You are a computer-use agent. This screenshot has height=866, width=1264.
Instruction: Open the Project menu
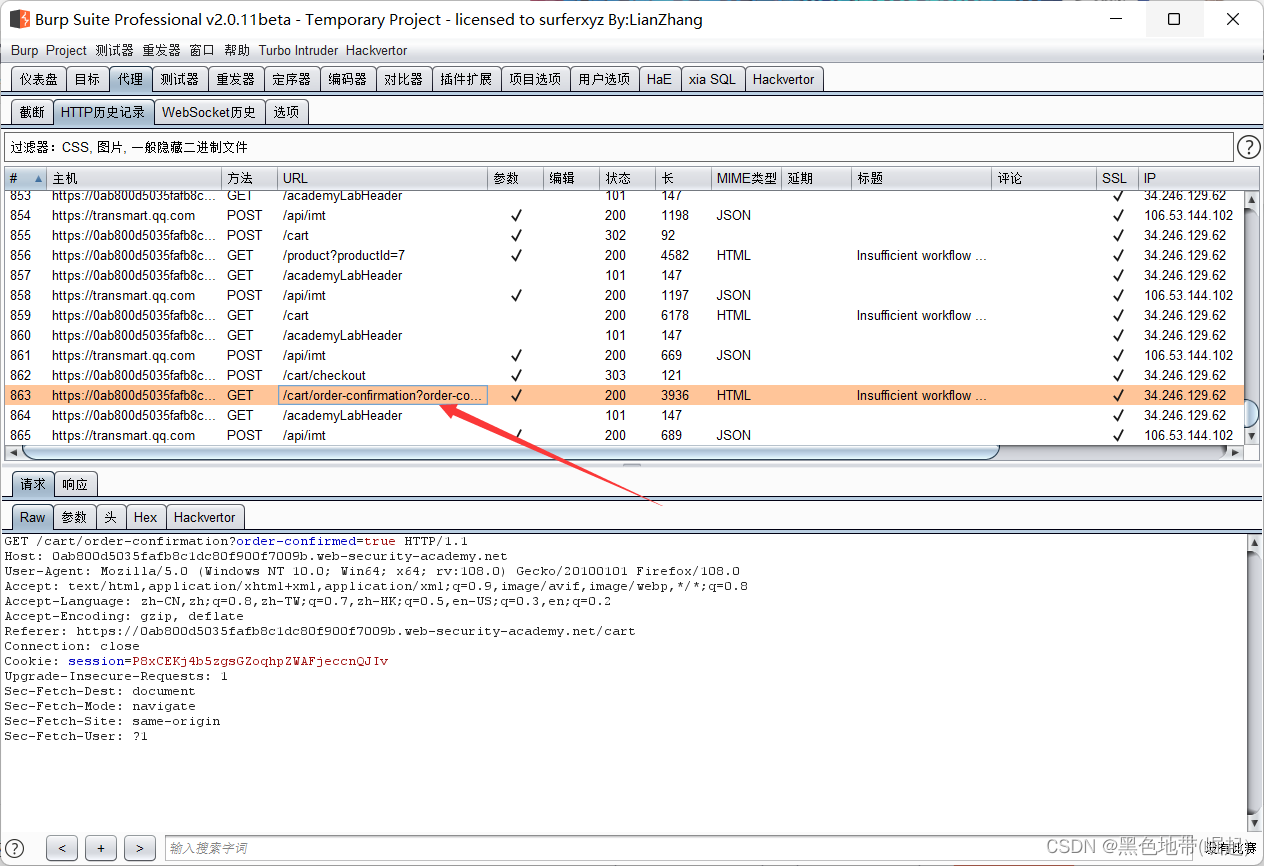point(66,50)
